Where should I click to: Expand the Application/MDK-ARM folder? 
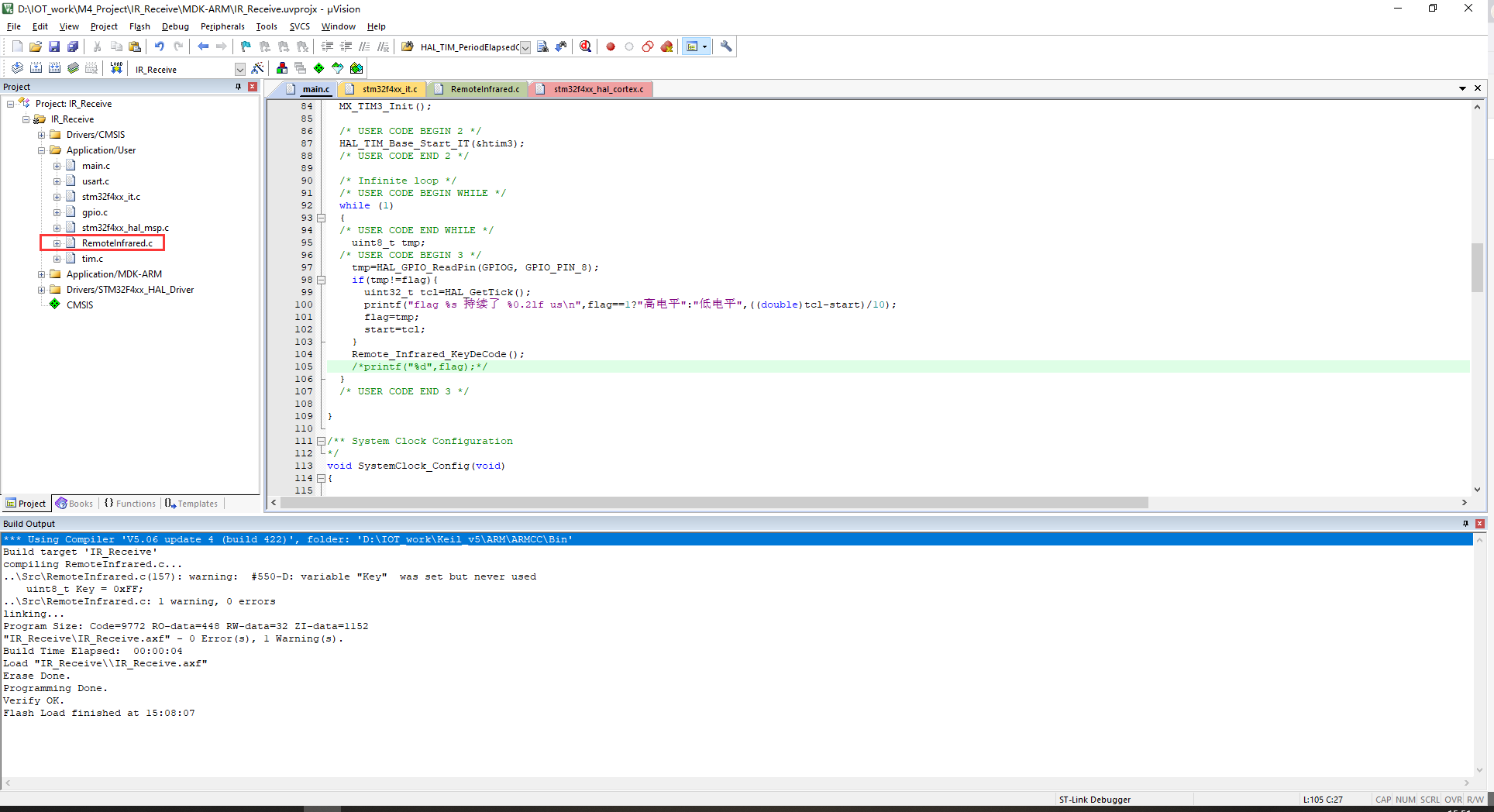coord(42,274)
